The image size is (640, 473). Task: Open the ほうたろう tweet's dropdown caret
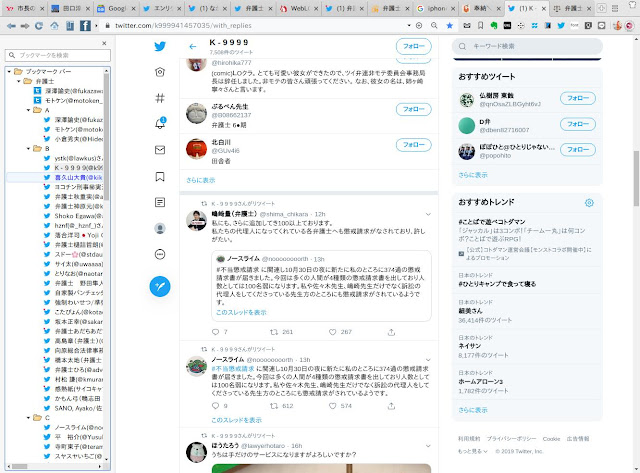(x=428, y=446)
